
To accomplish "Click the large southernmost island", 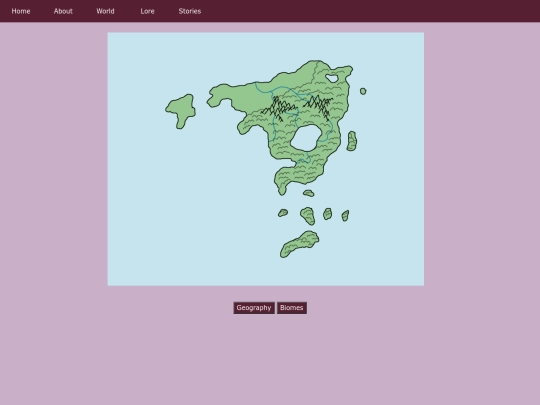I will pos(299,244).
